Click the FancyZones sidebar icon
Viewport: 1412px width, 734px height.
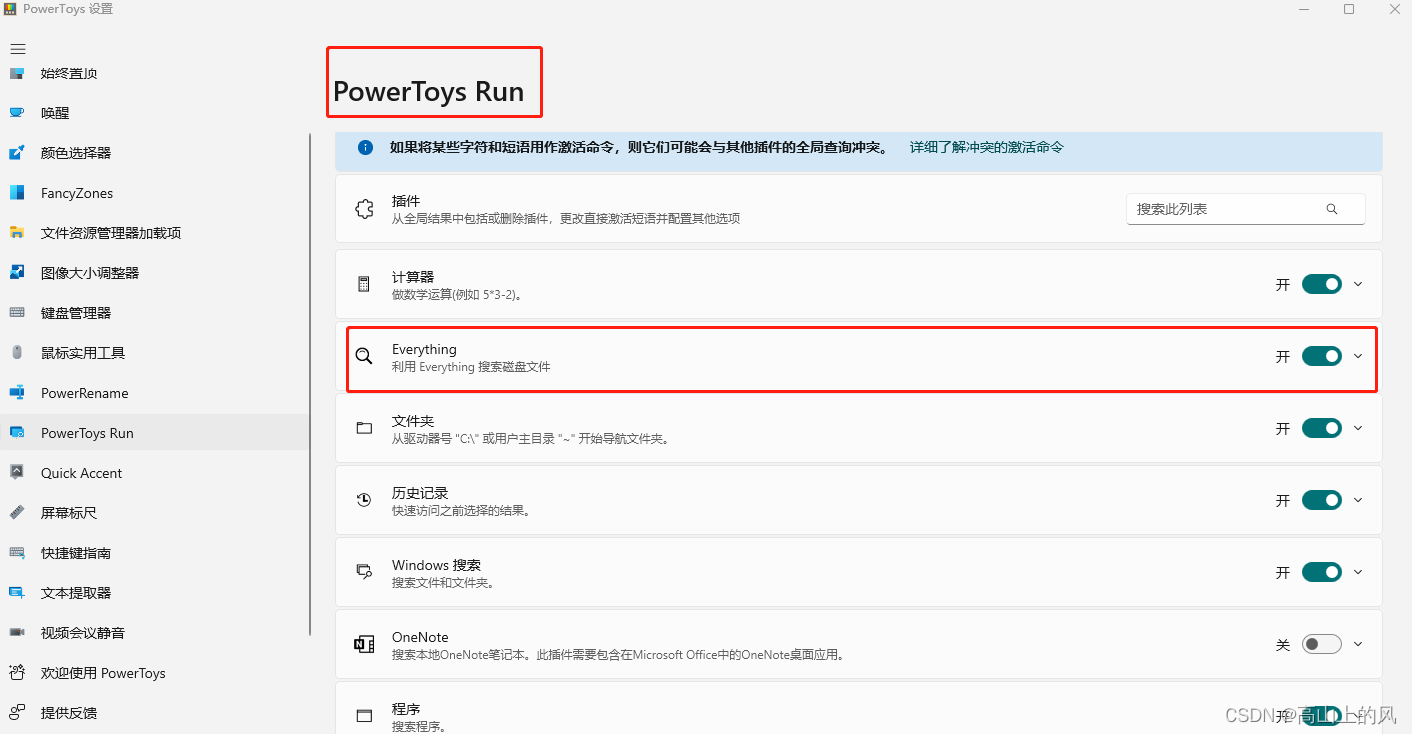pos(17,193)
